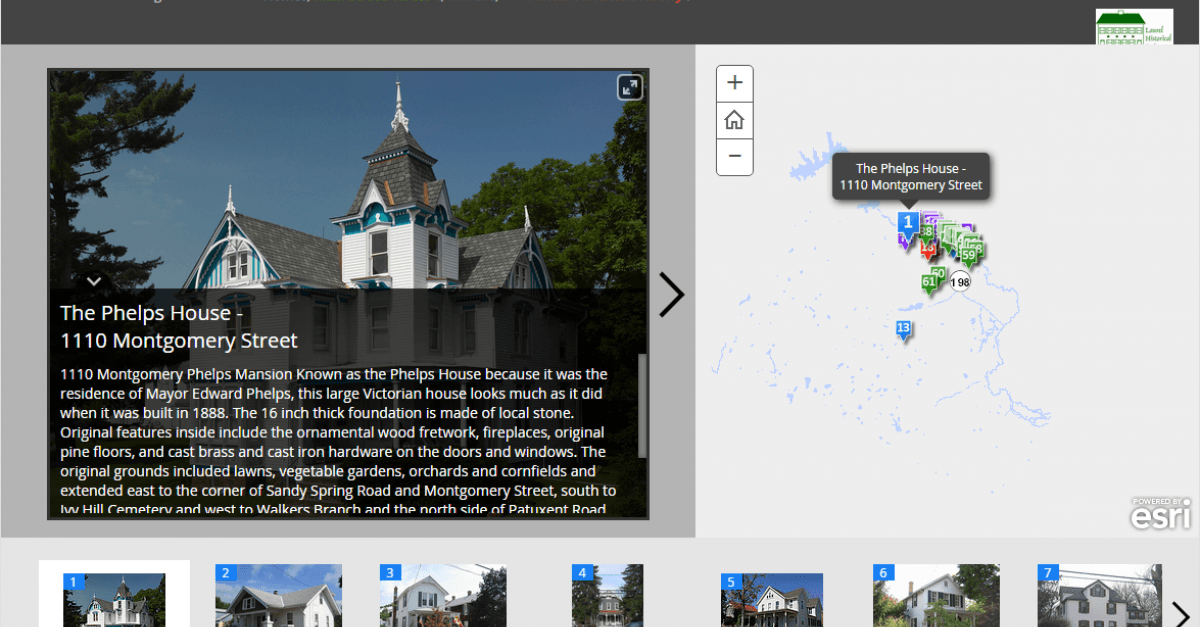The width and height of the screenshot is (1200, 627).
Task: Advance to the next site with the arrow
Action: pyautogui.click(x=672, y=294)
